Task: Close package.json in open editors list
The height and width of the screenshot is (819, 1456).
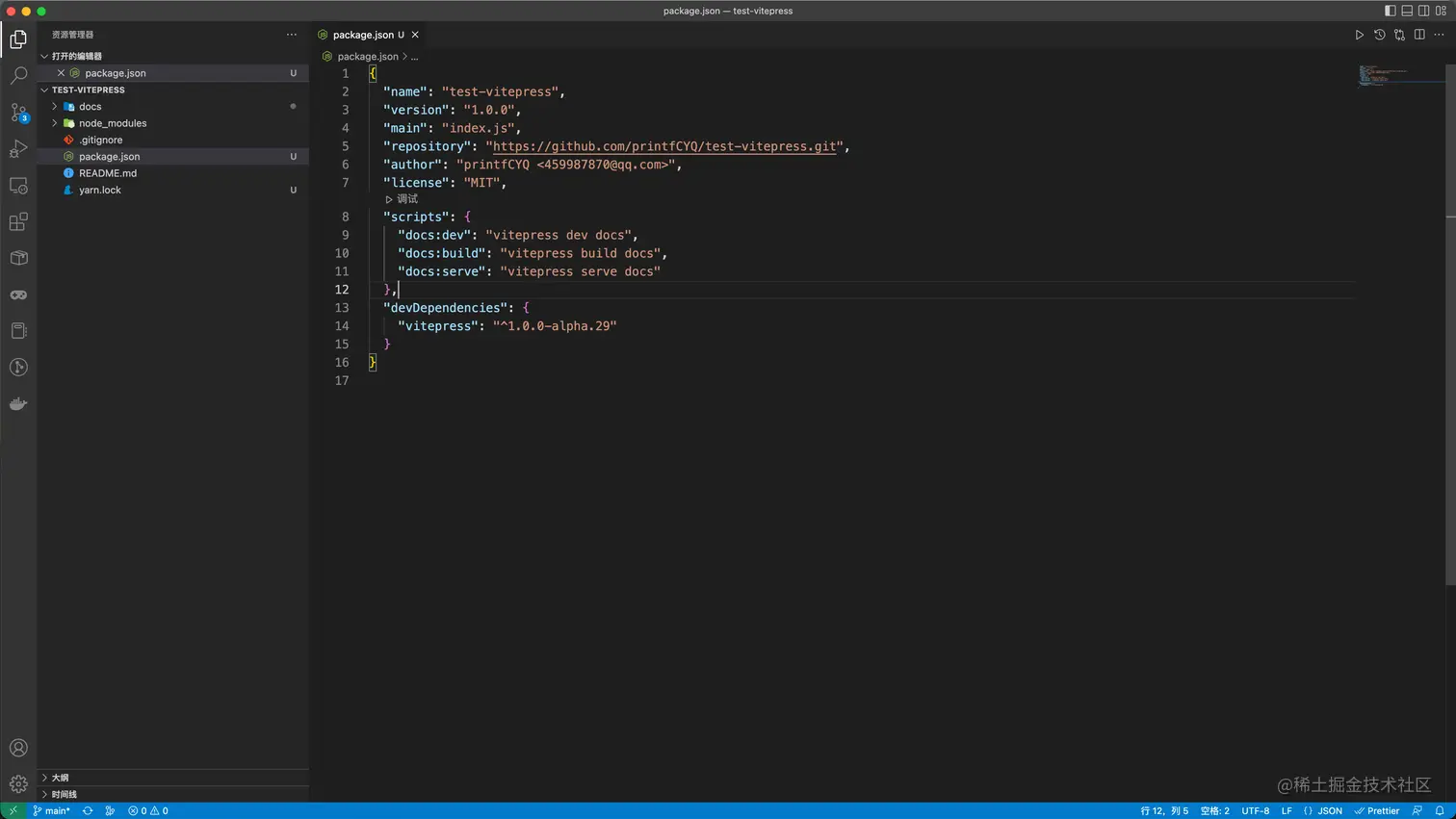Action: coord(62,73)
